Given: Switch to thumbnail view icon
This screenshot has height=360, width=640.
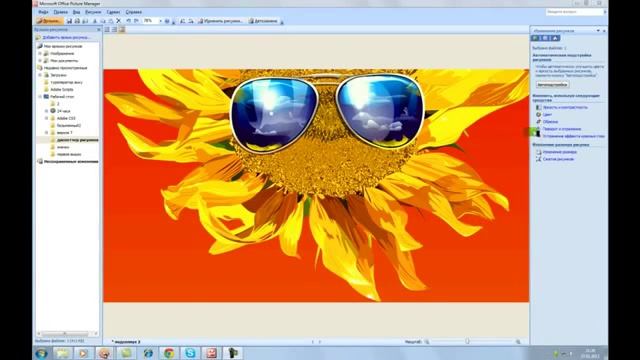Looking at the screenshot, I should [107, 29].
